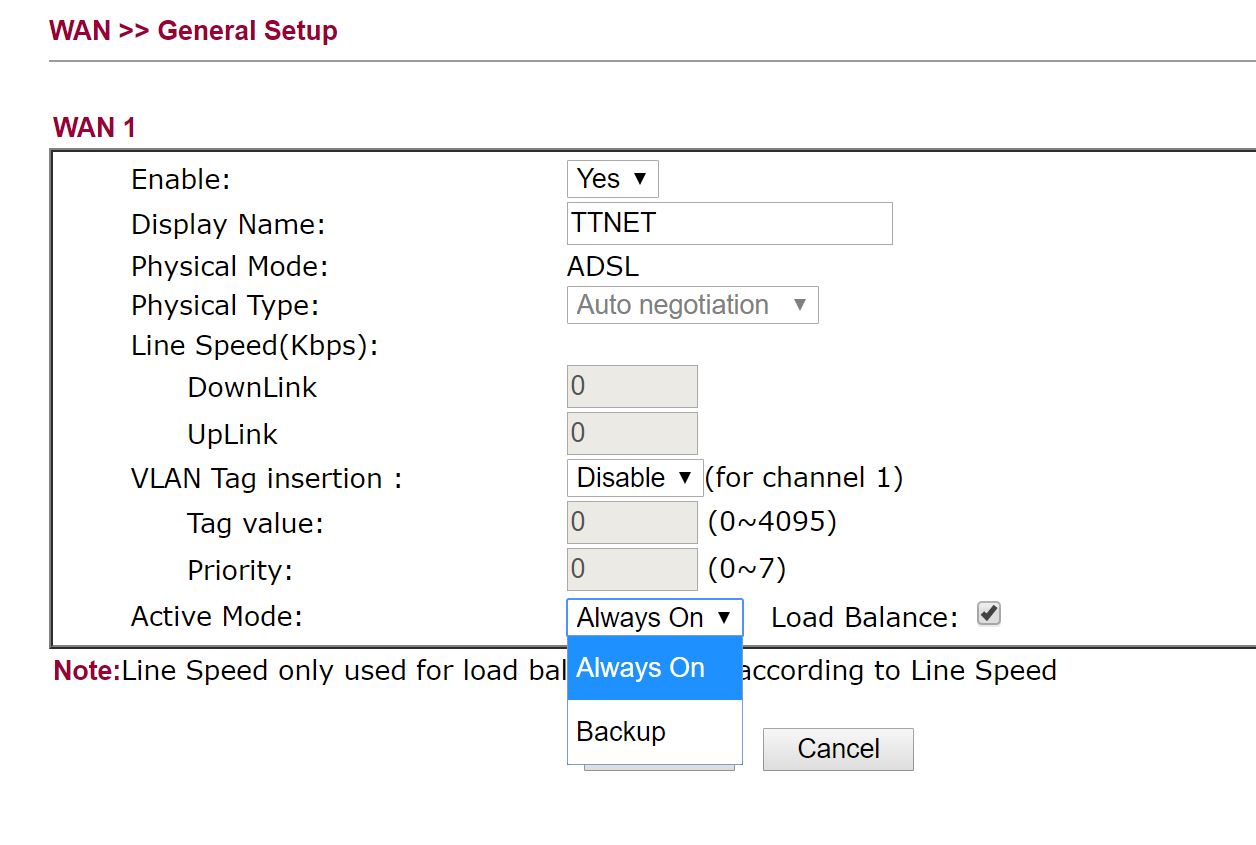Click the (for channel 1) text
Screen dimensions: 1256x845
804,478
